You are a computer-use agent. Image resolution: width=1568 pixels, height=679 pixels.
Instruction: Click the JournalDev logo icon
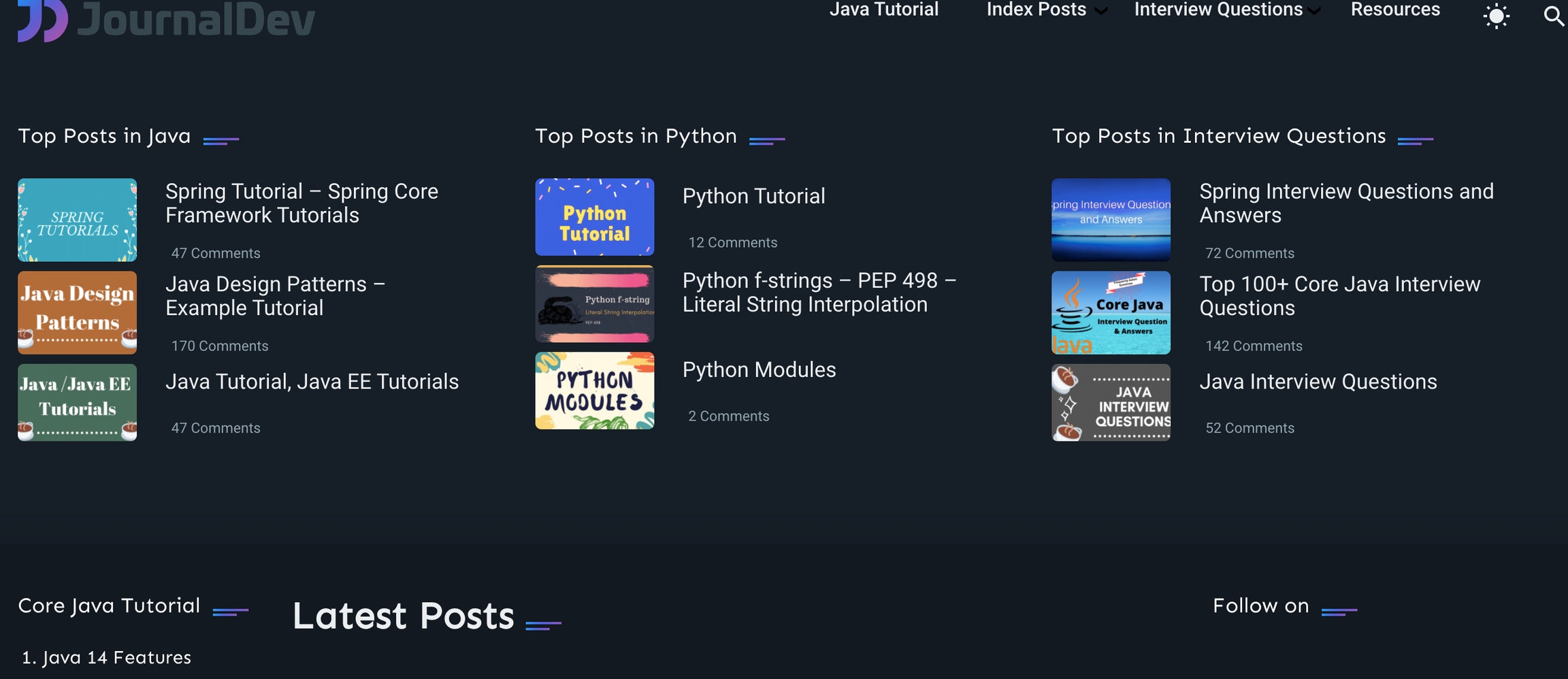pyautogui.click(x=42, y=20)
